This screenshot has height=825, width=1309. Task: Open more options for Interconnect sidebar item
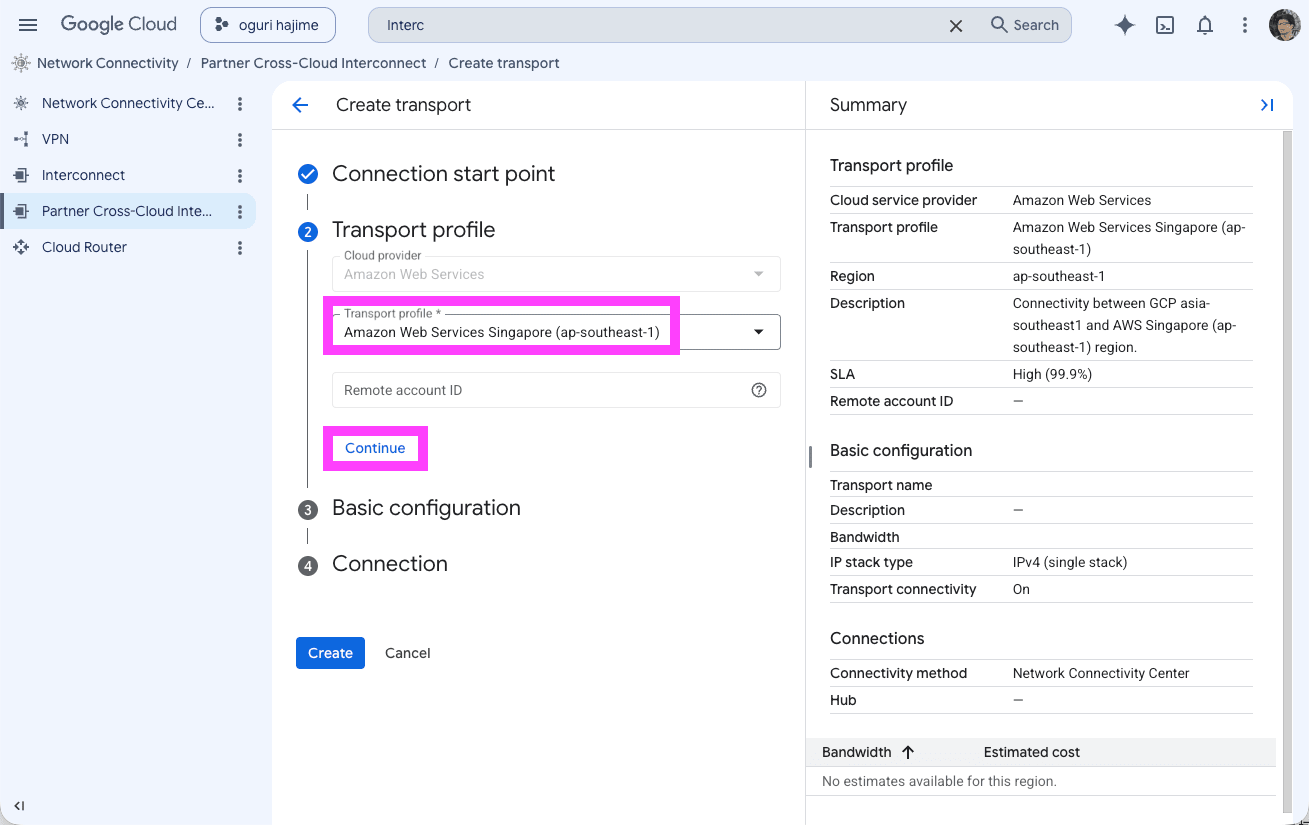240,175
